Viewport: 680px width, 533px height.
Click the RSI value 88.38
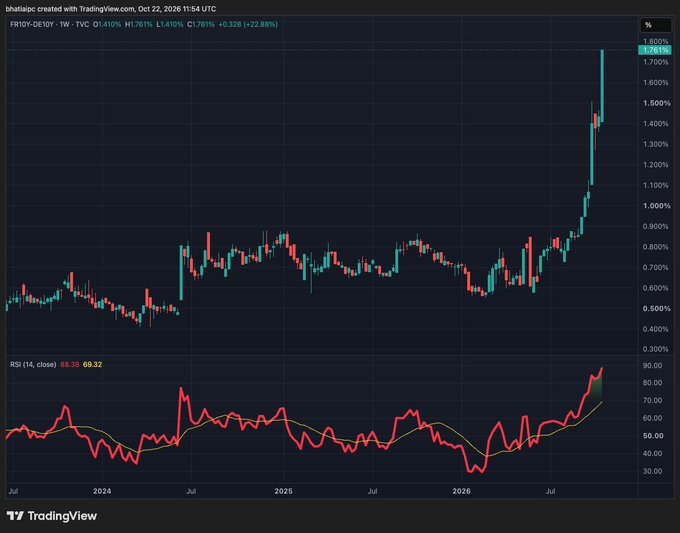(x=69, y=364)
